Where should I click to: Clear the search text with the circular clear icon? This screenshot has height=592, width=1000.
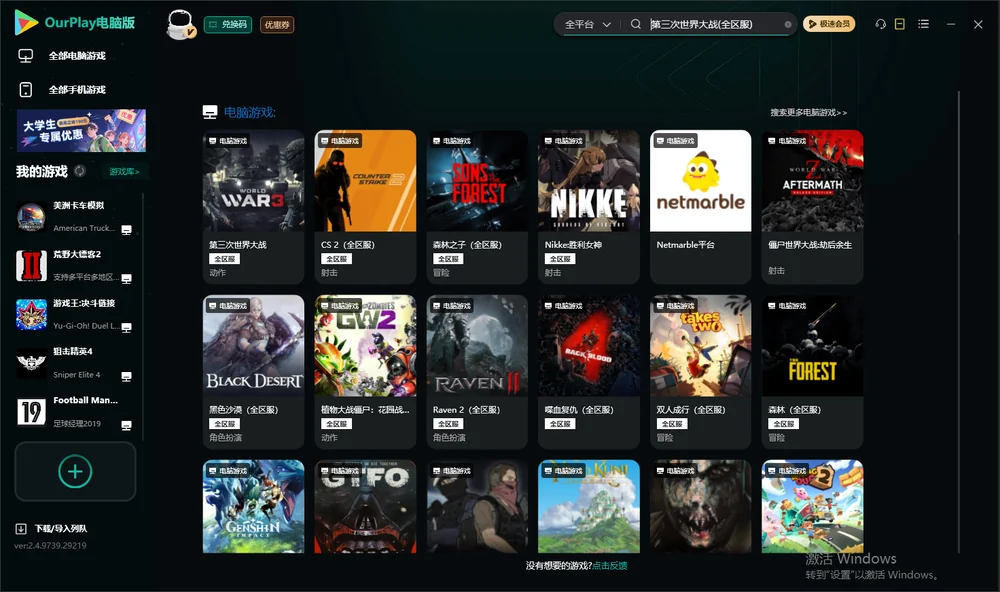click(x=788, y=24)
